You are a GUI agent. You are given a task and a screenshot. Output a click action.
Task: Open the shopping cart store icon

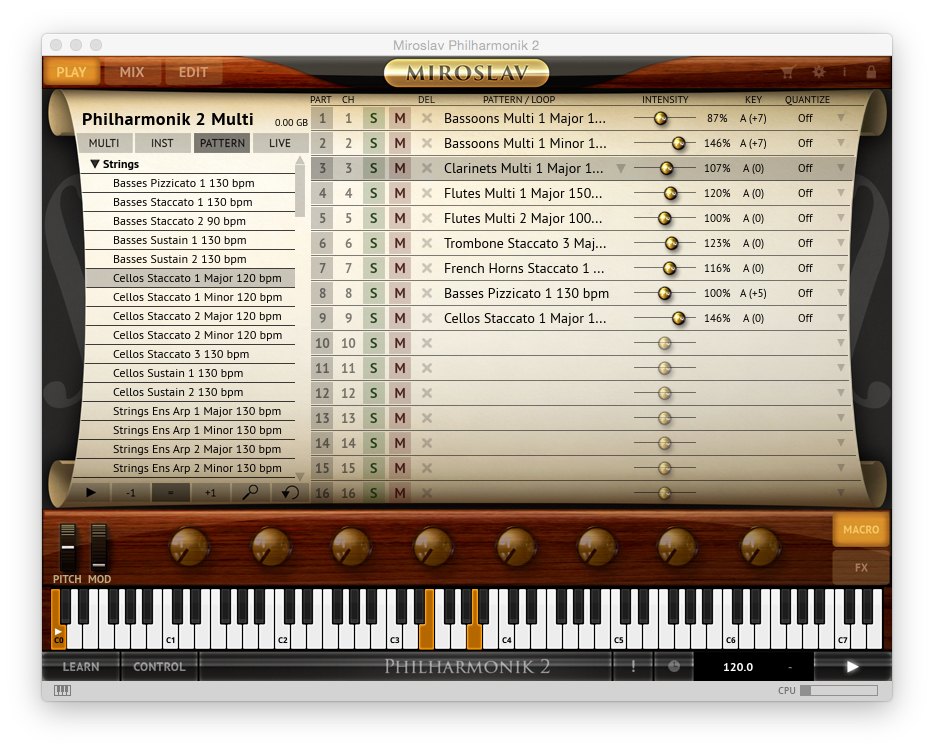pos(787,72)
